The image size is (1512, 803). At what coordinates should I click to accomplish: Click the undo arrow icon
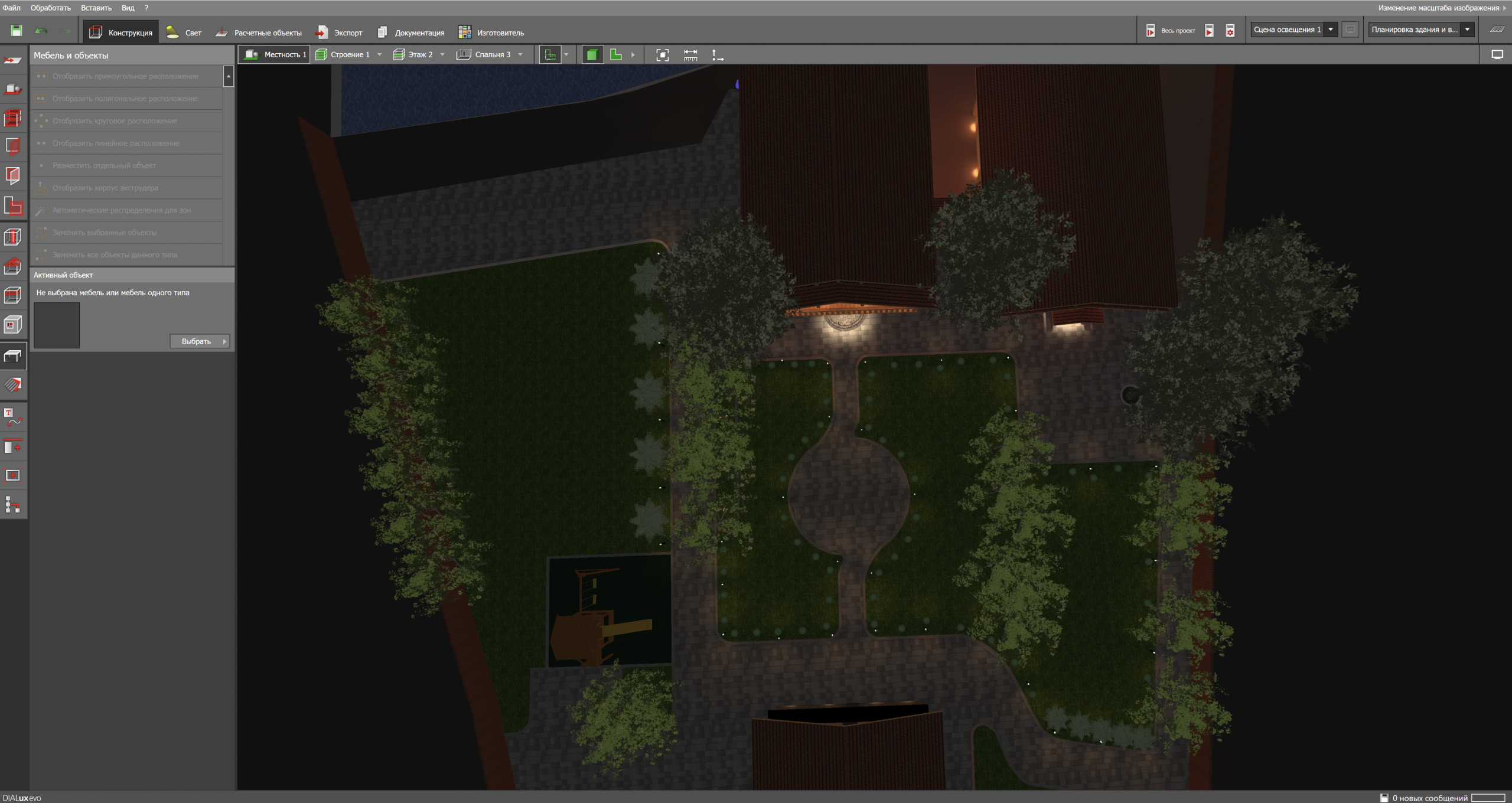(x=41, y=31)
